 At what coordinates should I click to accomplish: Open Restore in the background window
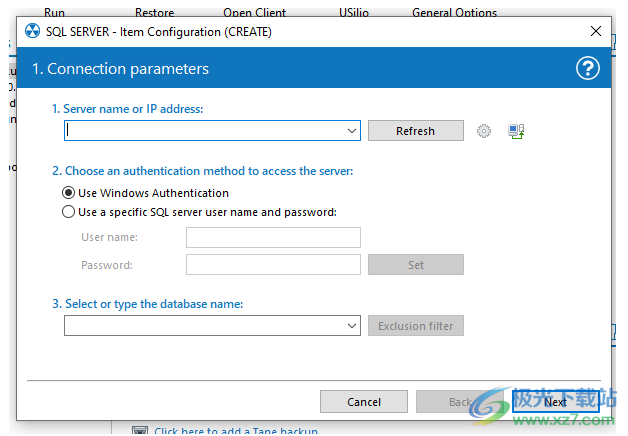(154, 13)
